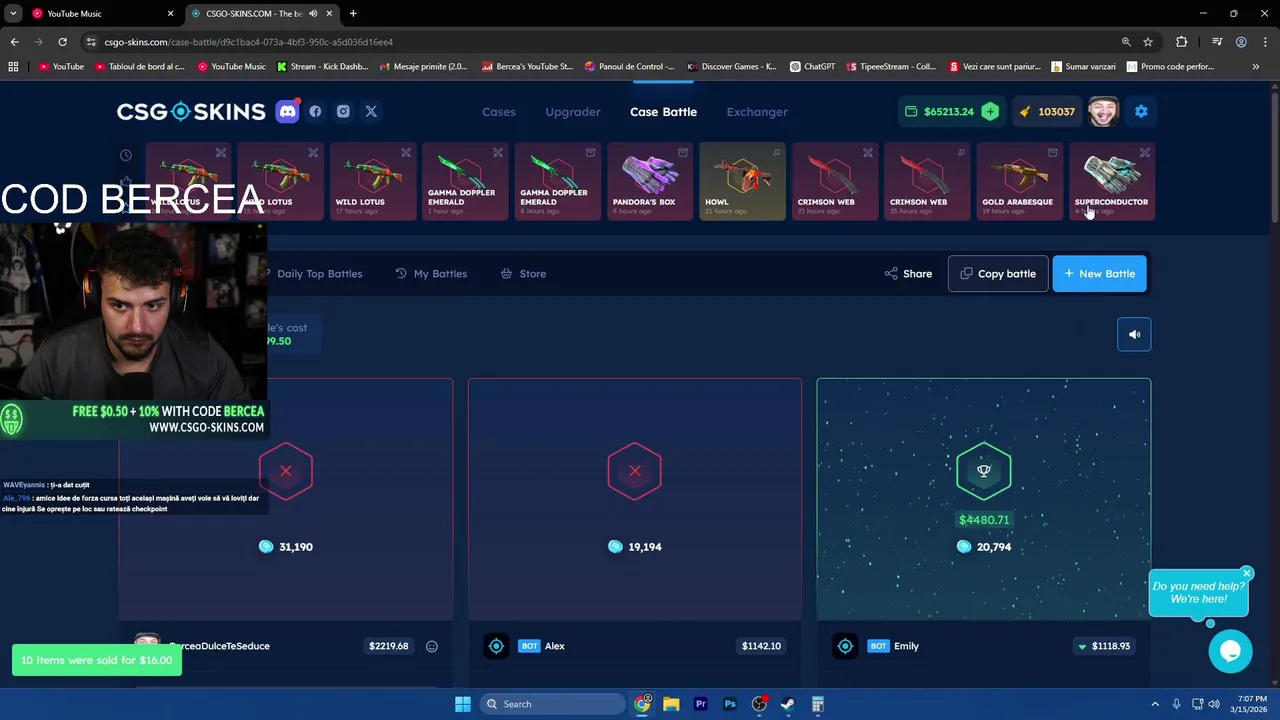1280x720 pixels.
Task: Expand the system tray hidden icons chevron
Action: 1155,704
